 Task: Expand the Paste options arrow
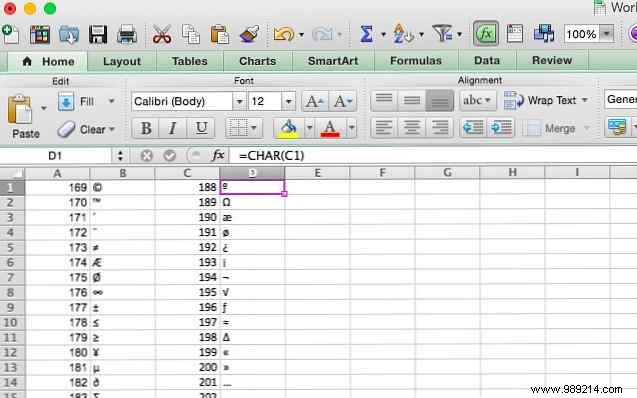tap(44, 108)
